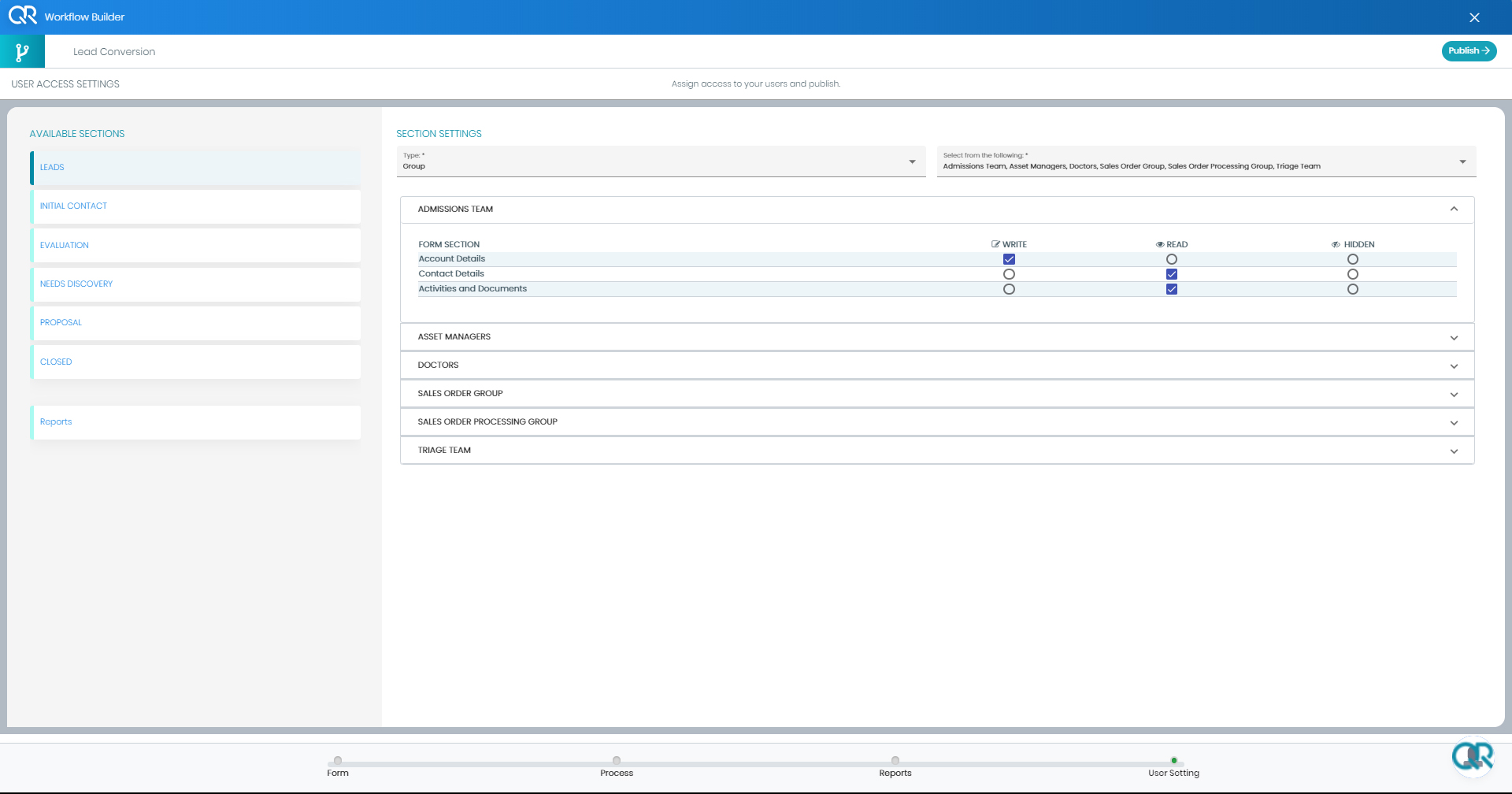
Task: Expand the Doctors panel
Action: pyautogui.click(x=937, y=365)
